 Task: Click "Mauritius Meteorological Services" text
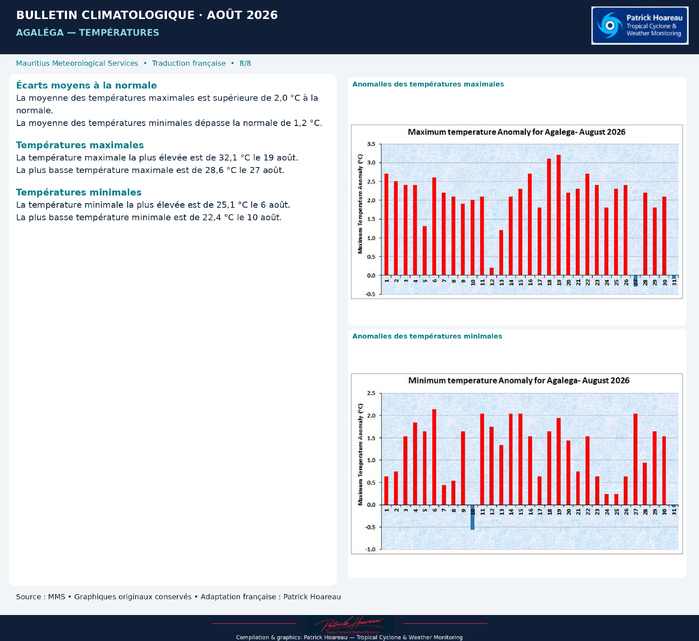[77, 63]
